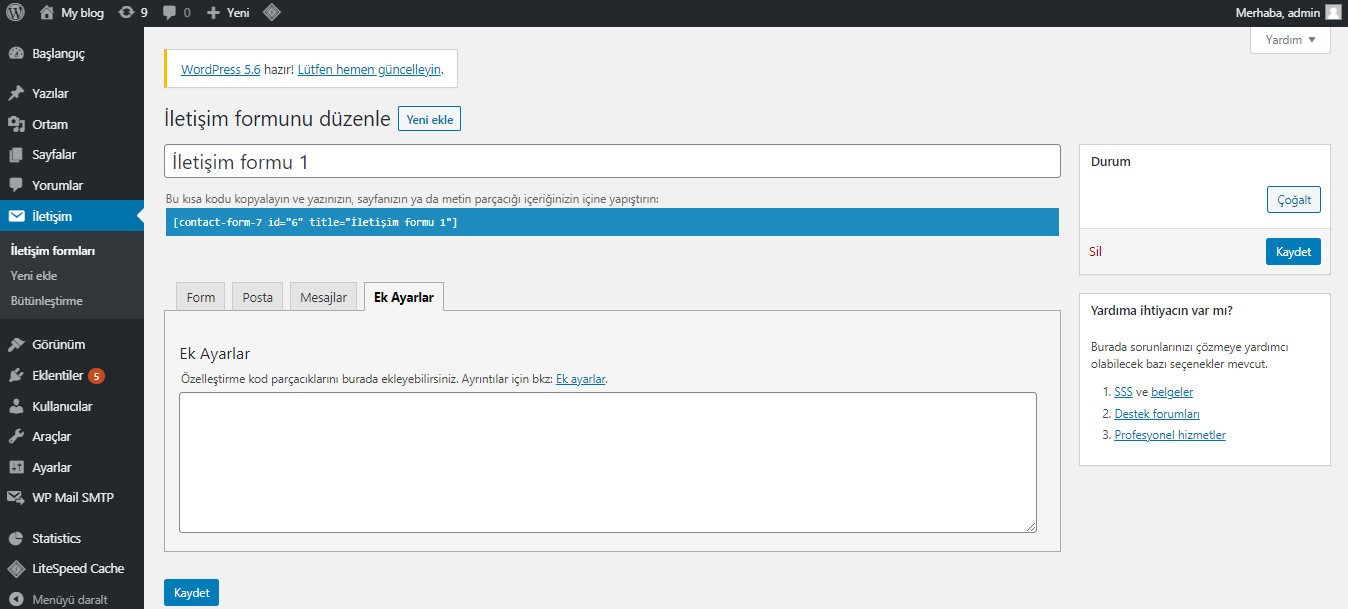Click Kaydet in the Durum box
Image resolution: width=1348 pixels, height=609 pixels.
[1294, 252]
